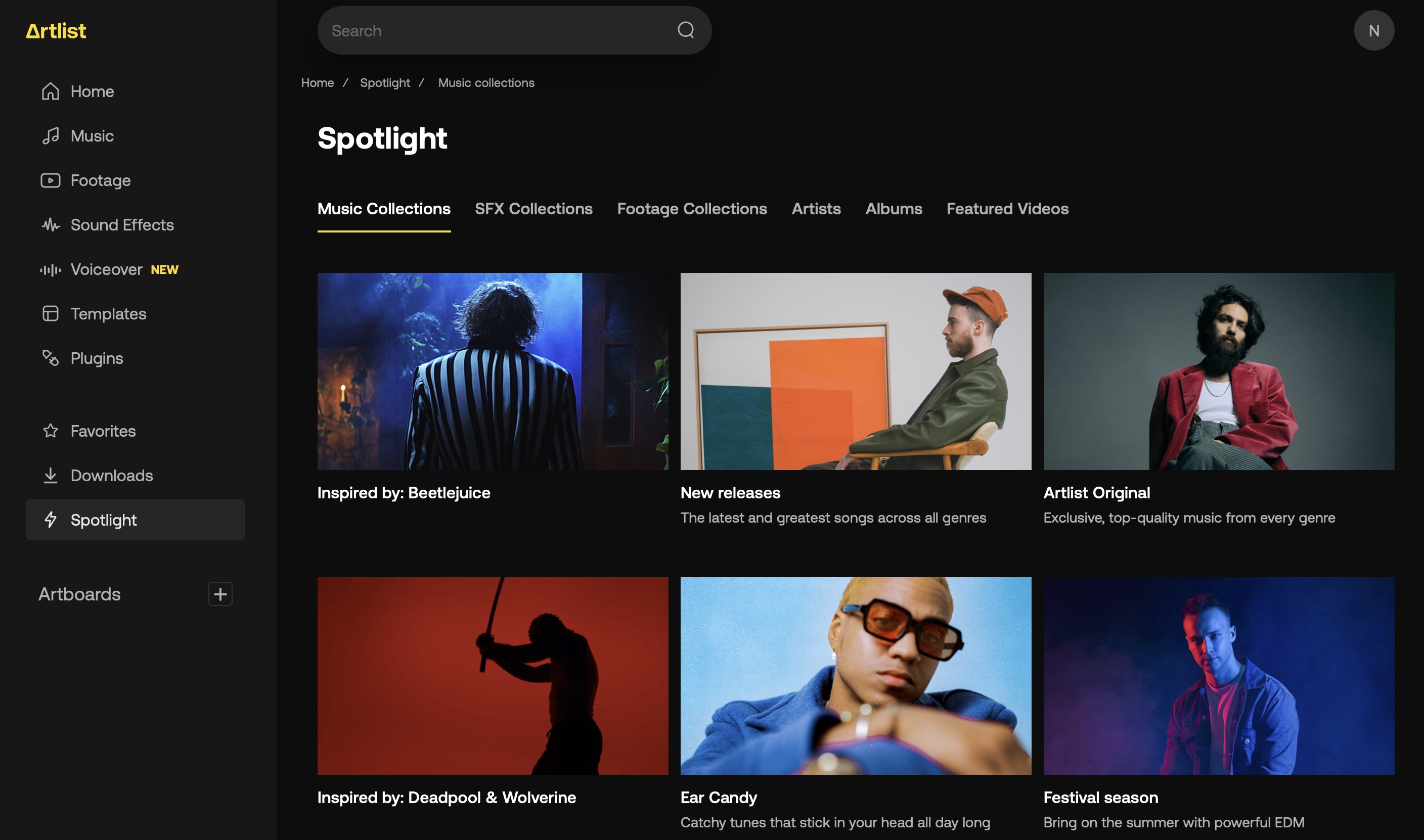
Task: Click the Voiceover bars icon
Action: pyautogui.click(x=51, y=269)
